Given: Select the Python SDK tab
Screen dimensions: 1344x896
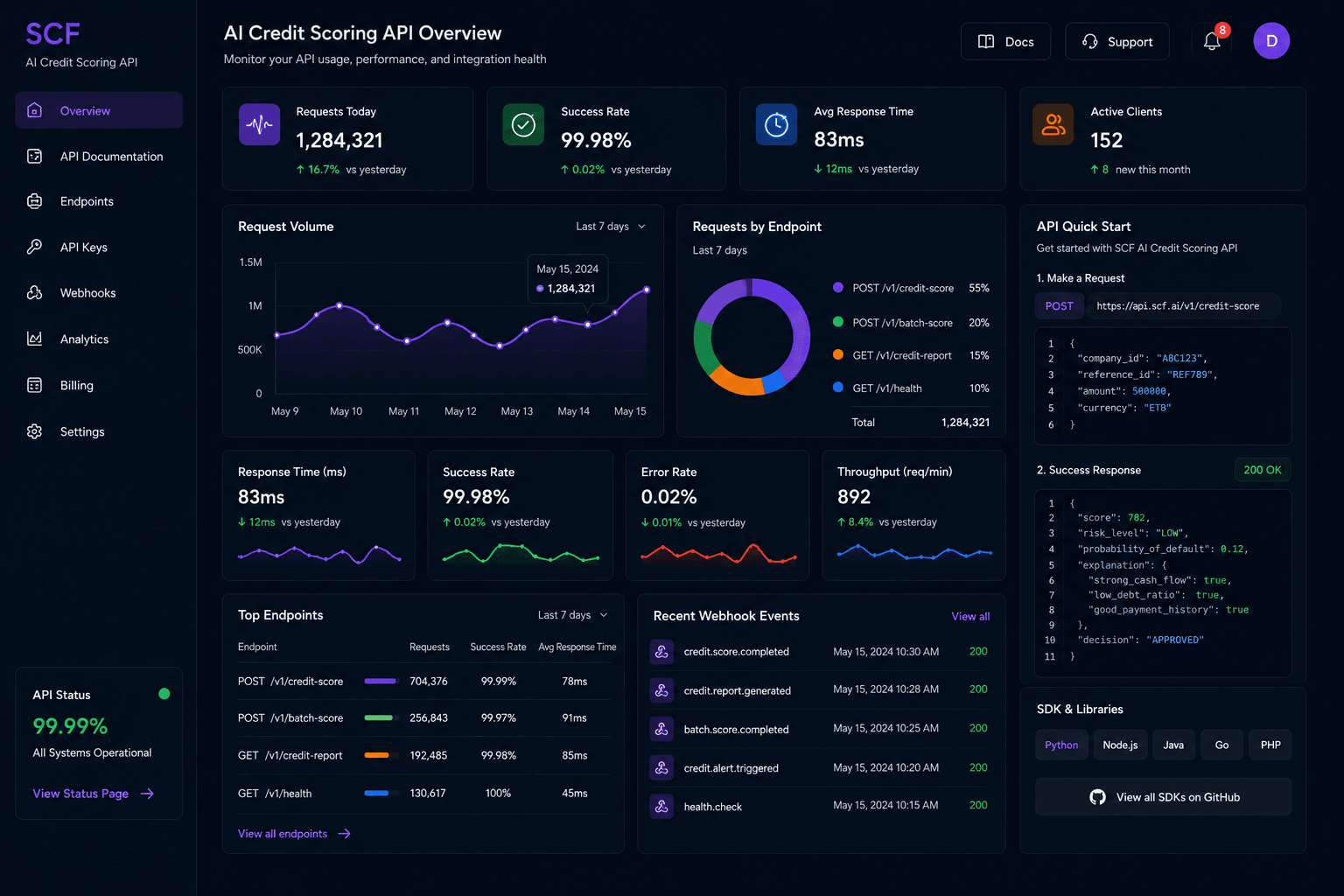Looking at the screenshot, I should tap(1061, 745).
